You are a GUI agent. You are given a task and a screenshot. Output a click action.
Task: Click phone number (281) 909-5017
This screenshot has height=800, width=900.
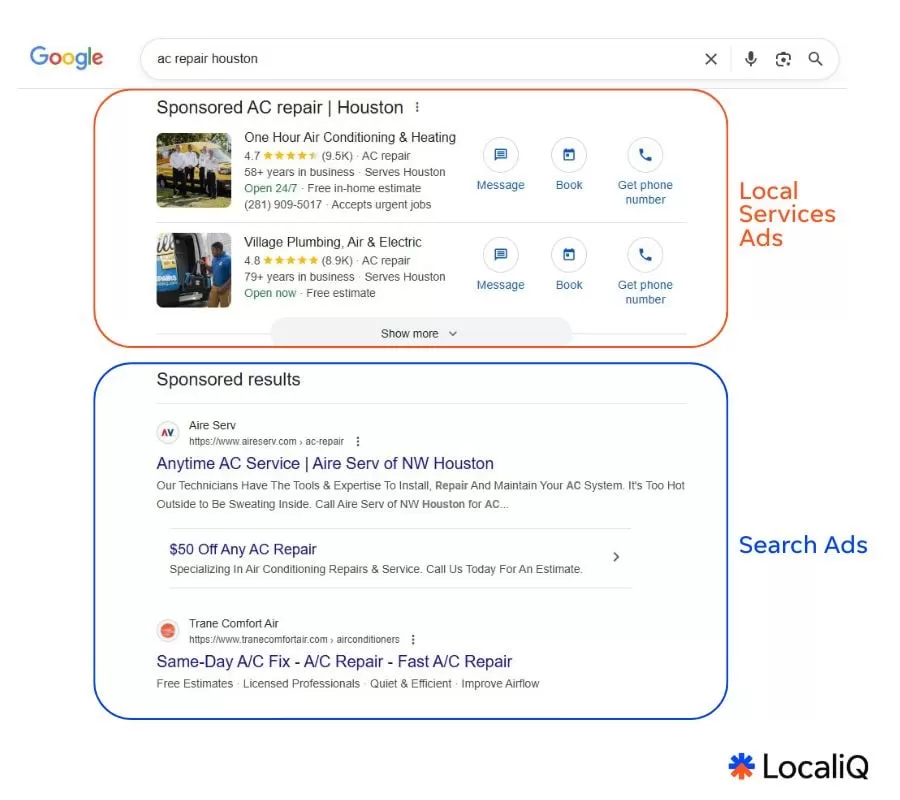pyautogui.click(x=283, y=204)
